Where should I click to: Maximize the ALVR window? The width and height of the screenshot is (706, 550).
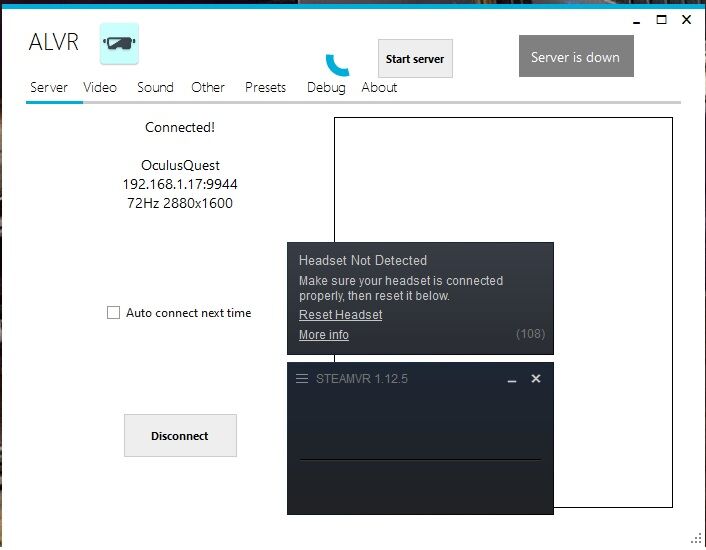tap(661, 19)
